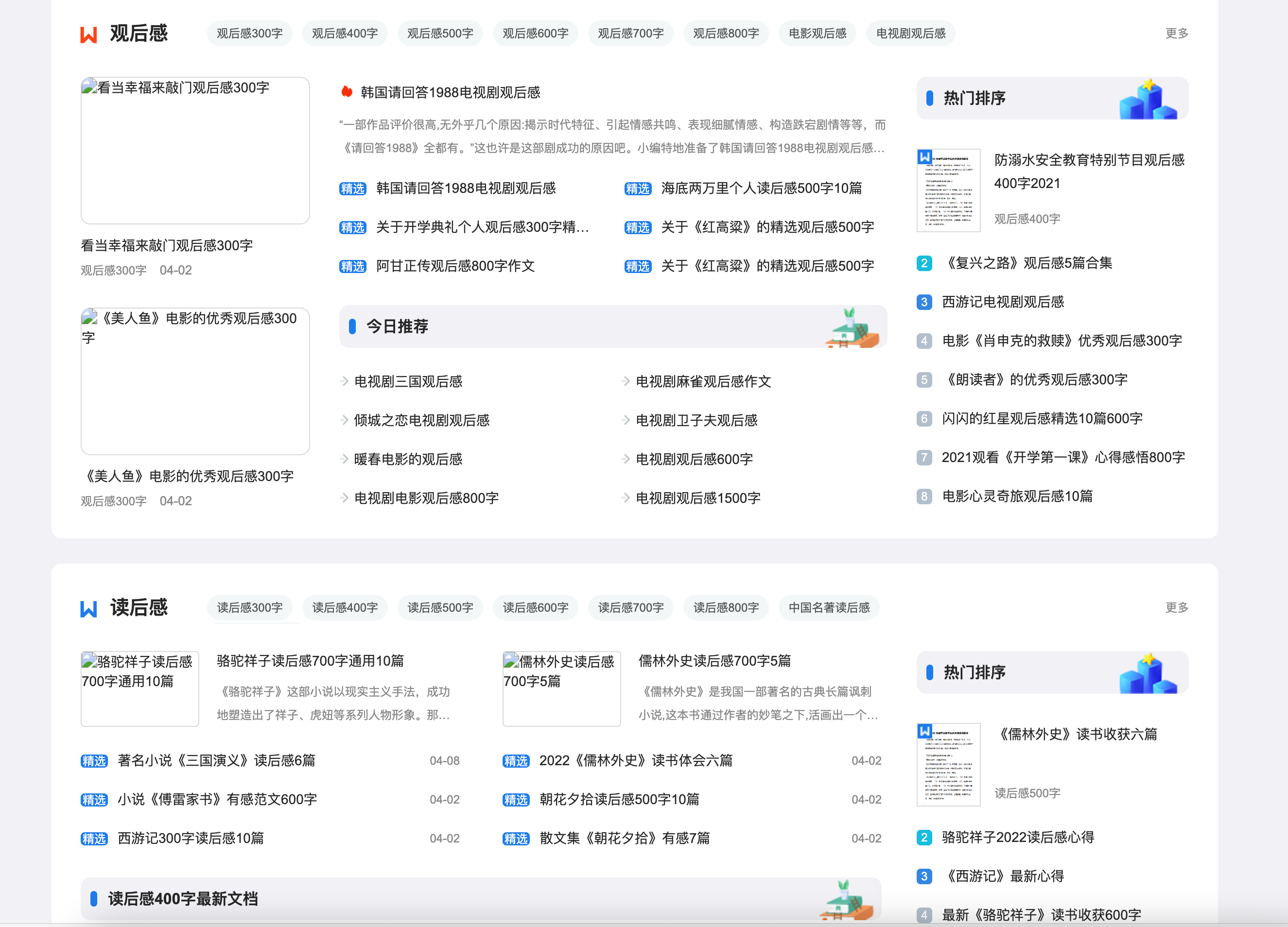Screen dimensions: 1288x927
Task: Click the rank 2 badge beside 《复兴之路》观后感5篇合集
Action: [924, 263]
